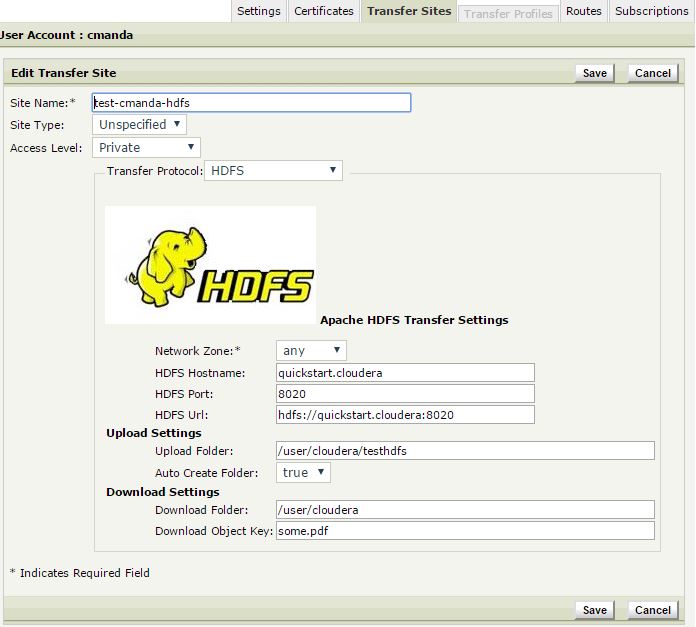This screenshot has height=627, width=696.
Task: Click the top Save button
Action: click(x=595, y=73)
